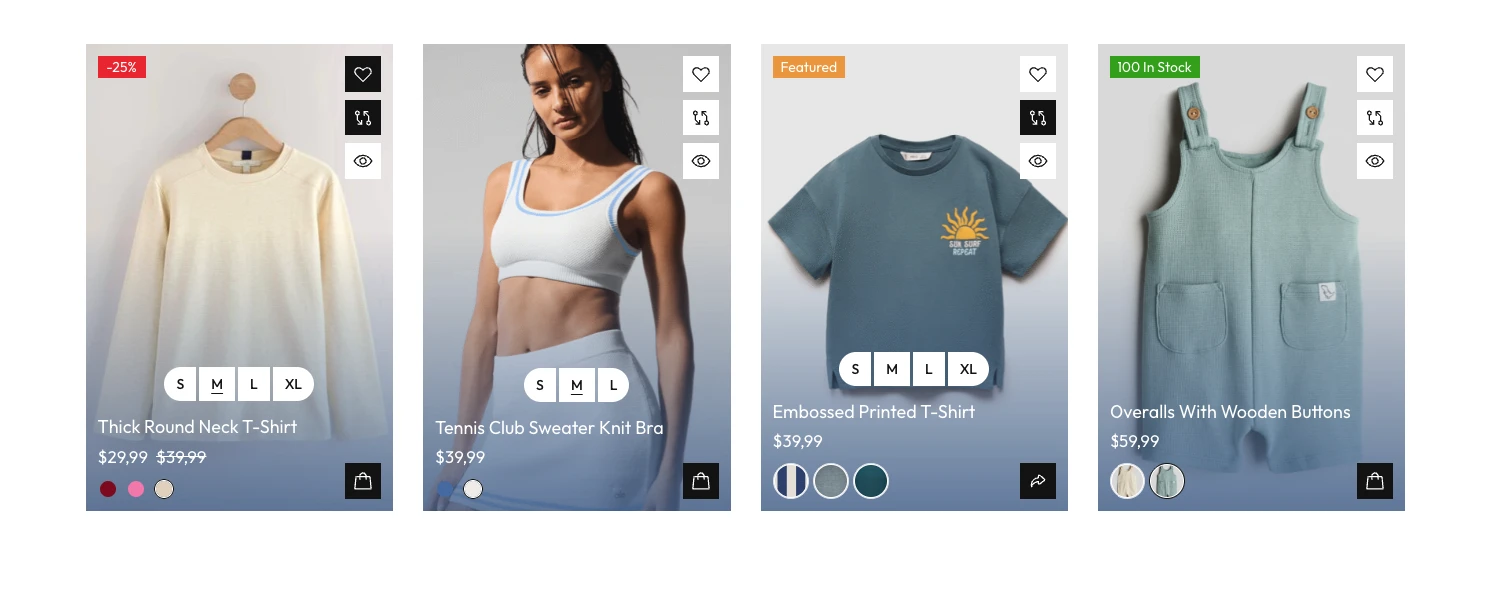Add Overalls With Wooden Buttons to cart
Viewport: 1509px width, 595px height.
coord(1375,481)
